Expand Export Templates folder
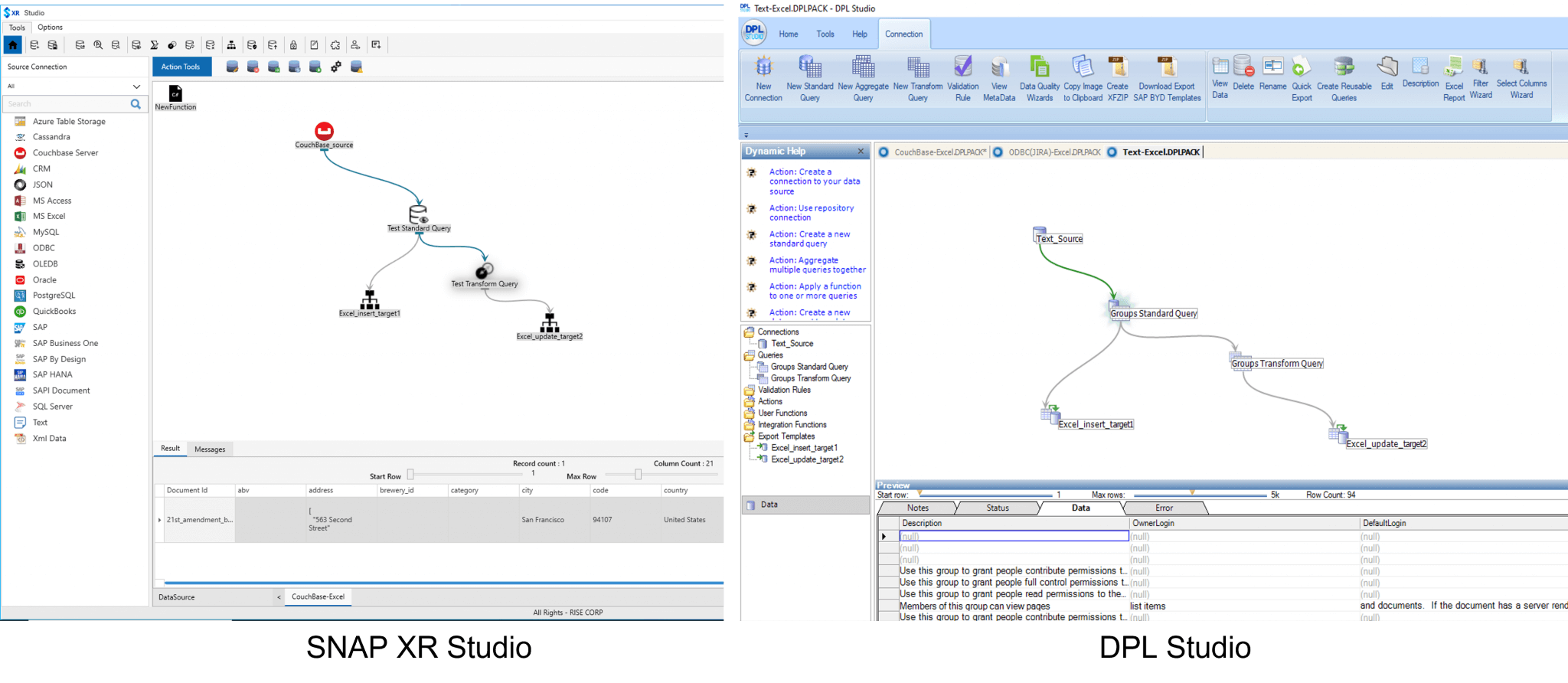Image resolution: width=1568 pixels, height=683 pixels. 749,436
